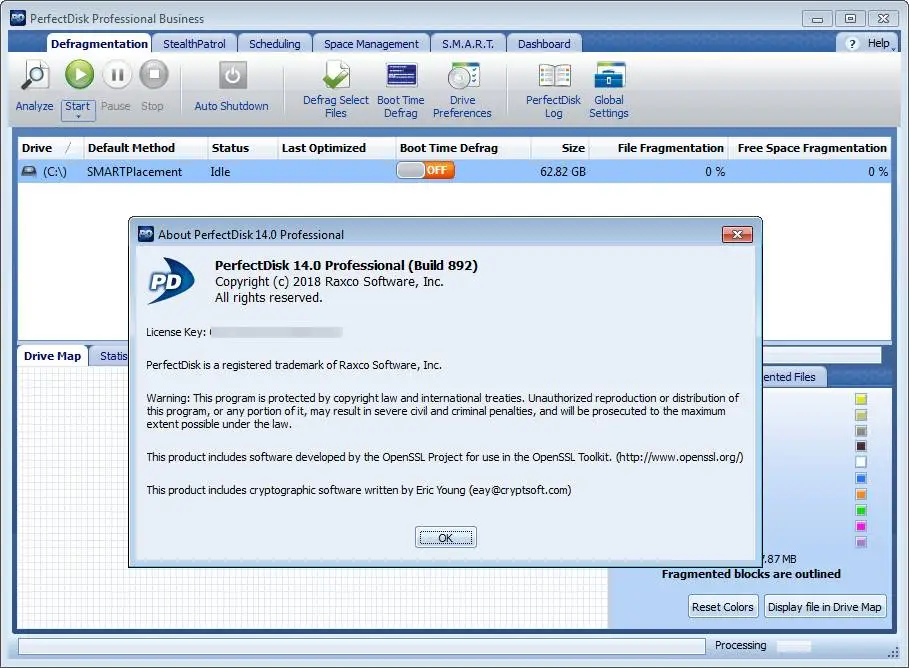Click the blue legend color swatch

click(861, 478)
